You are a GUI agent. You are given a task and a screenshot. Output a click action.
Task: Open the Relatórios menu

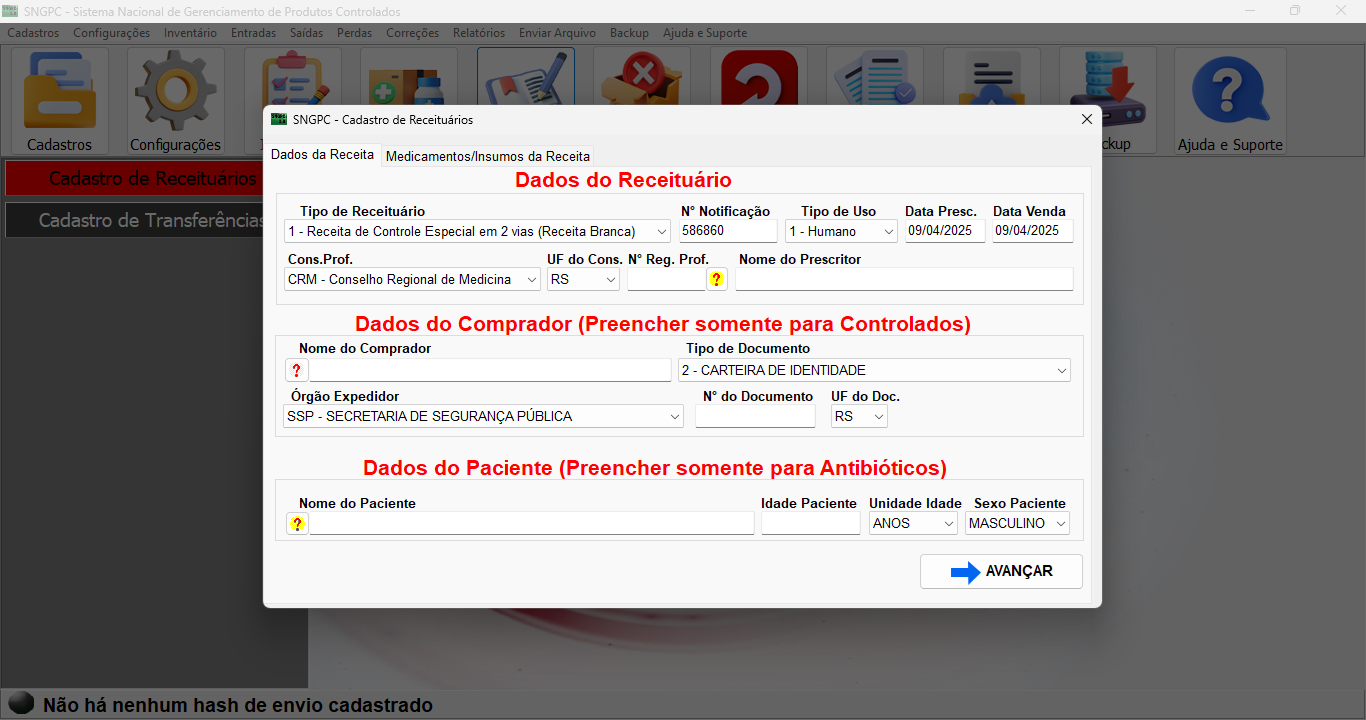pyautogui.click(x=478, y=33)
